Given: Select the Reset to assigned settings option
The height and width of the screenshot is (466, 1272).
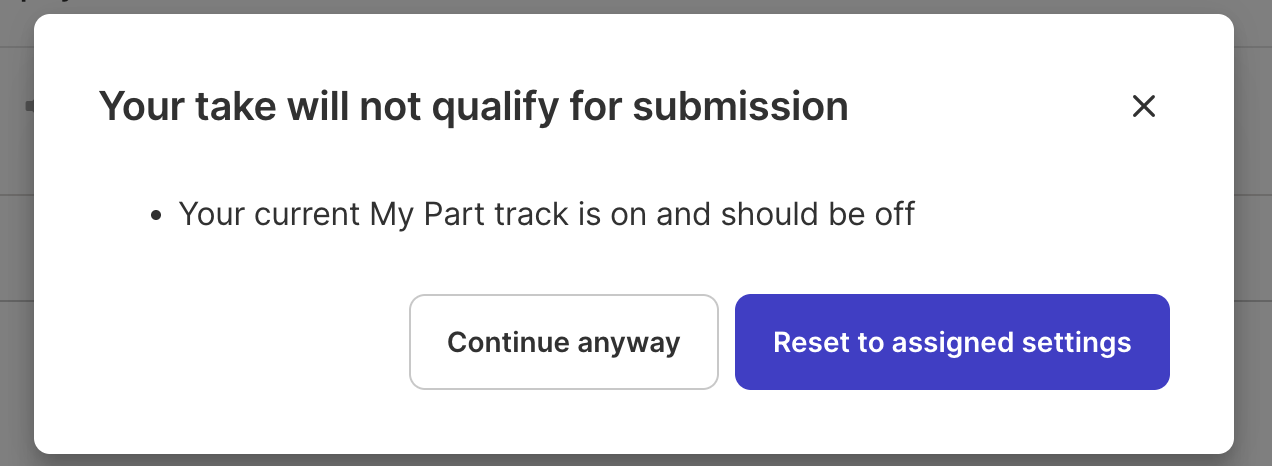Looking at the screenshot, I should [x=952, y=342].
